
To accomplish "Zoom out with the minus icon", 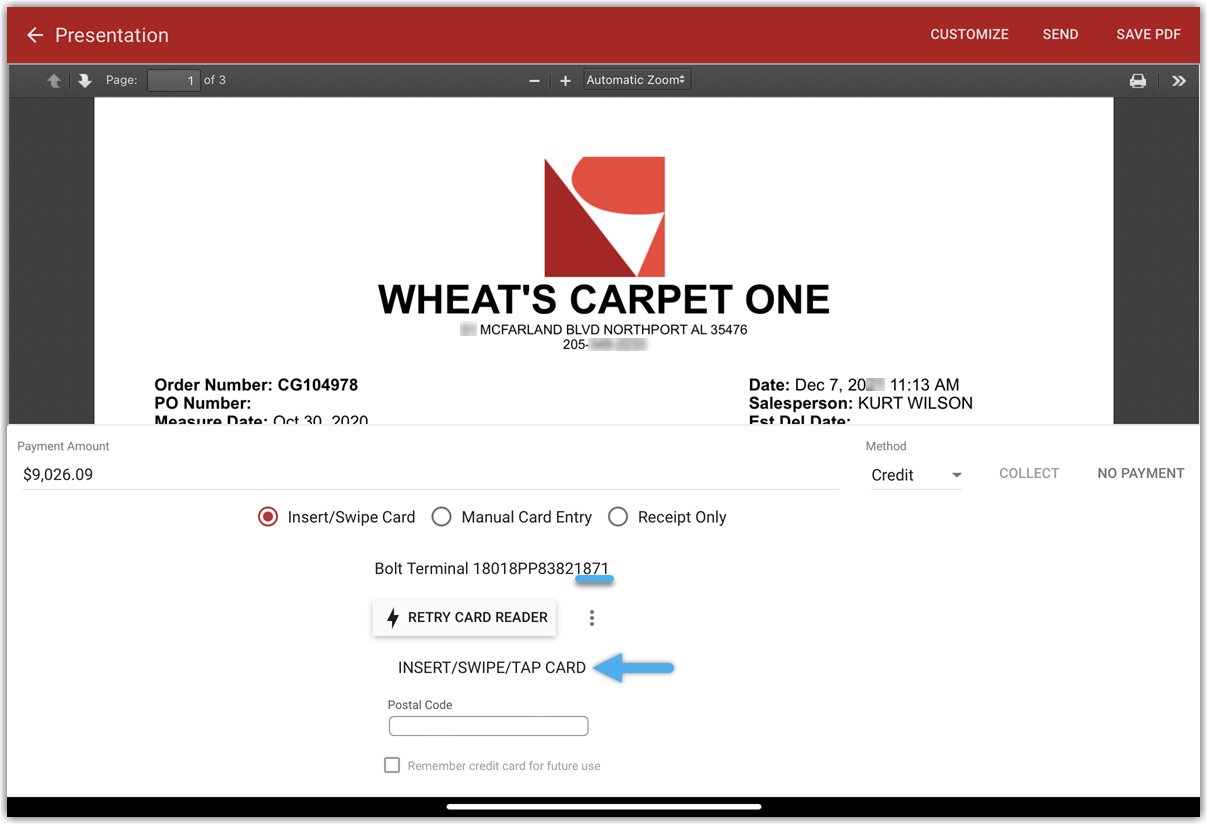I will [534, 81].
